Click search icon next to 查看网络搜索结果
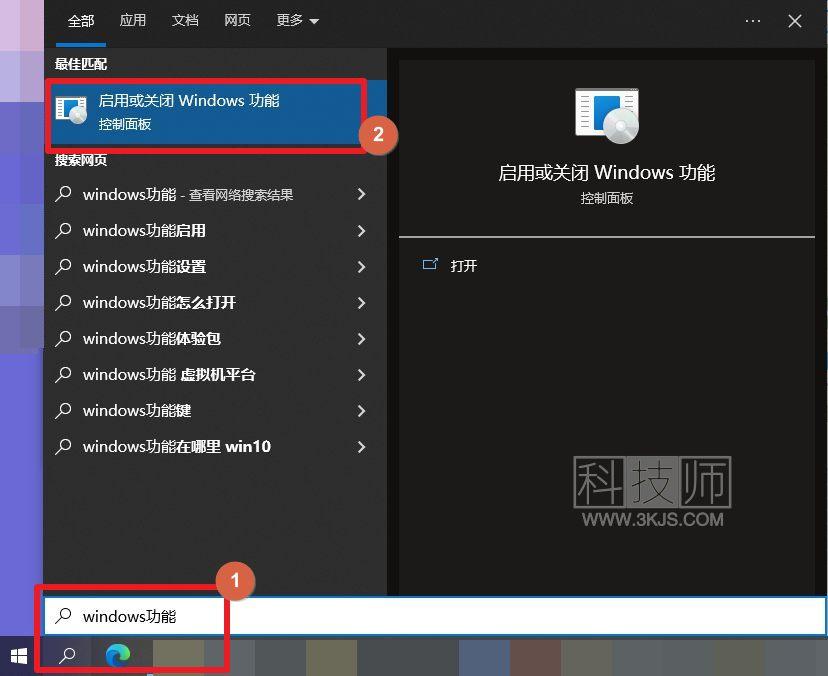The height and width of the screenshot is (676, 828). 63,194
